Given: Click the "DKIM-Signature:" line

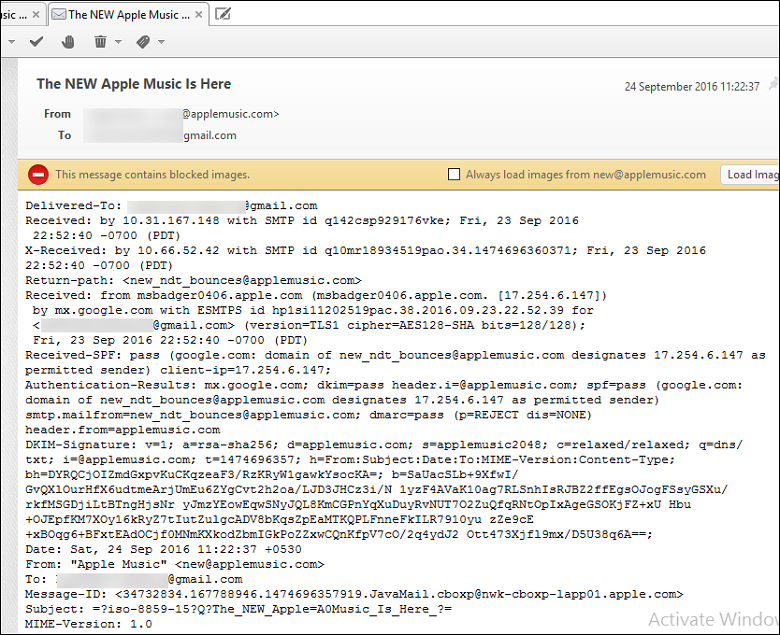Looking at the screenshot, I should pyautogui.click(x=384, y=445).
